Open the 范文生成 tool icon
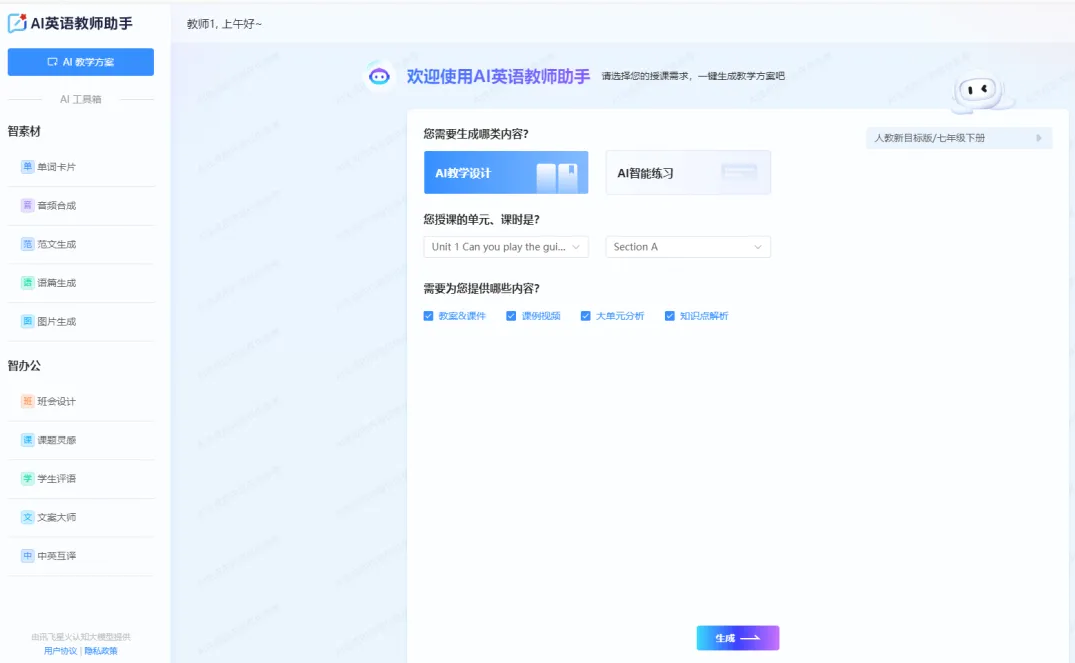 click(x=28, y=244)
